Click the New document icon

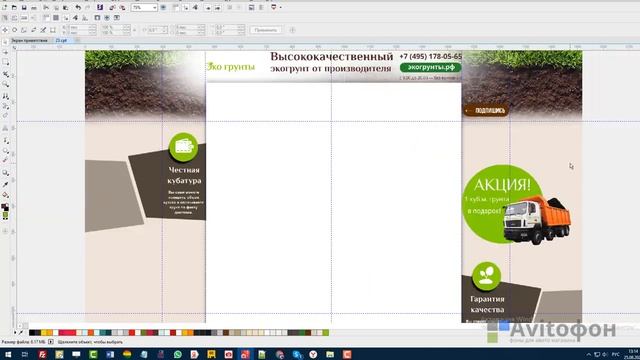(x=4, y=7)
